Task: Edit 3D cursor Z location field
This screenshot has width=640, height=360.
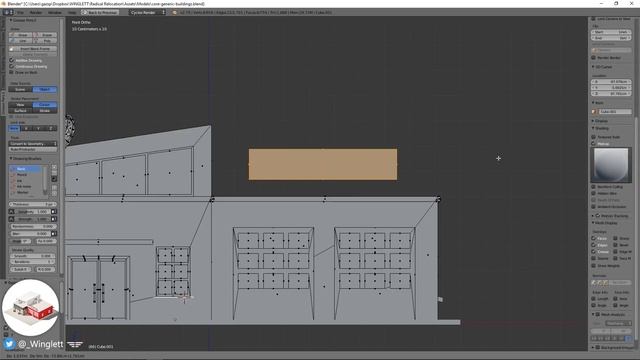Action: (611, 93)
